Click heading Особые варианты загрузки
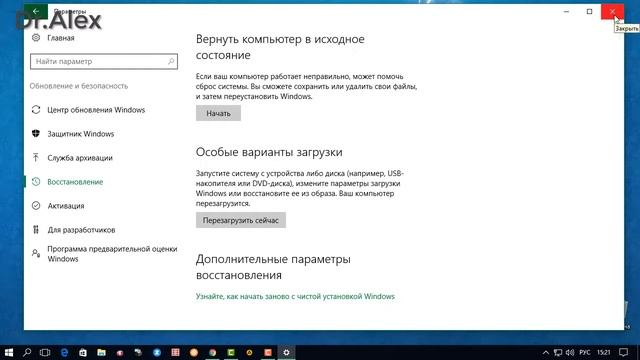Viewport: 640px width, 360px height. 269,152
